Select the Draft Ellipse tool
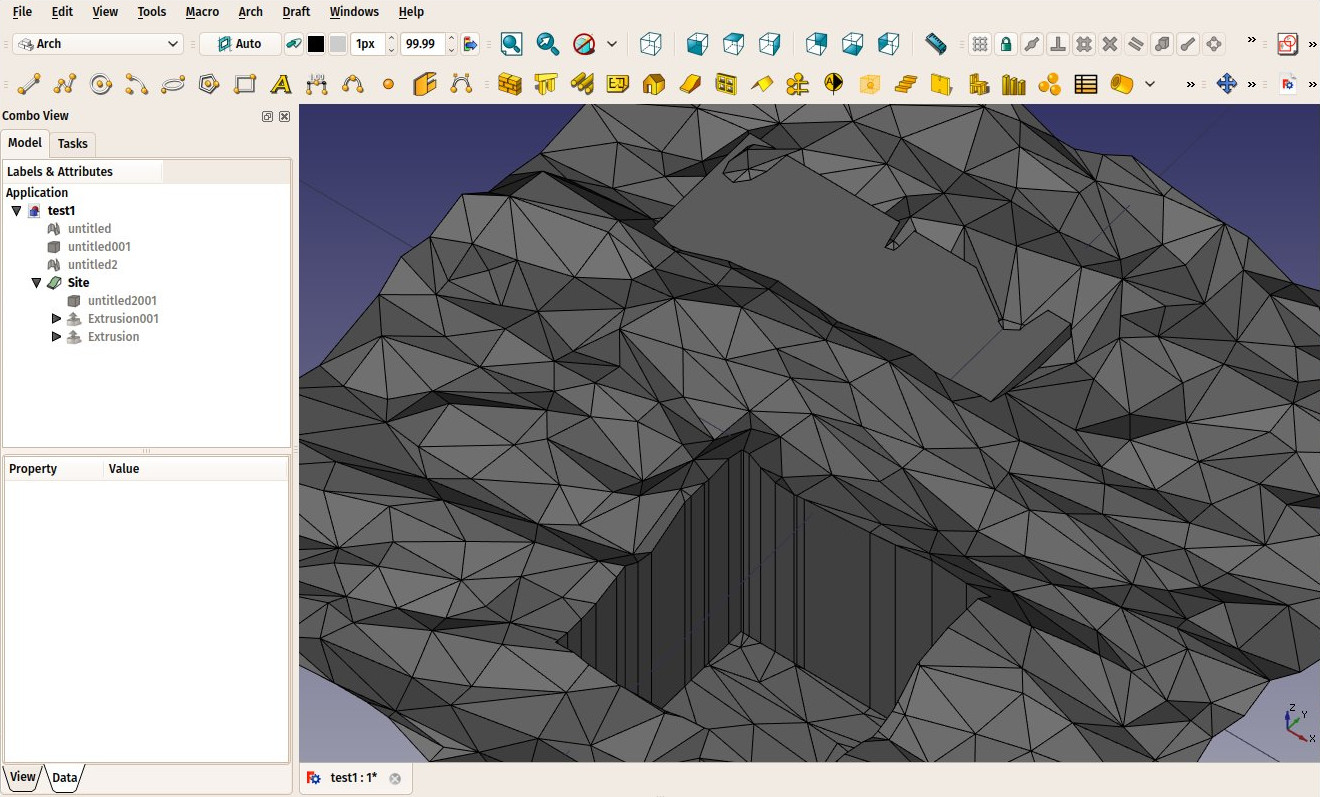The image size is (1320, 797). pyautogui.click(x=173, y=84)
